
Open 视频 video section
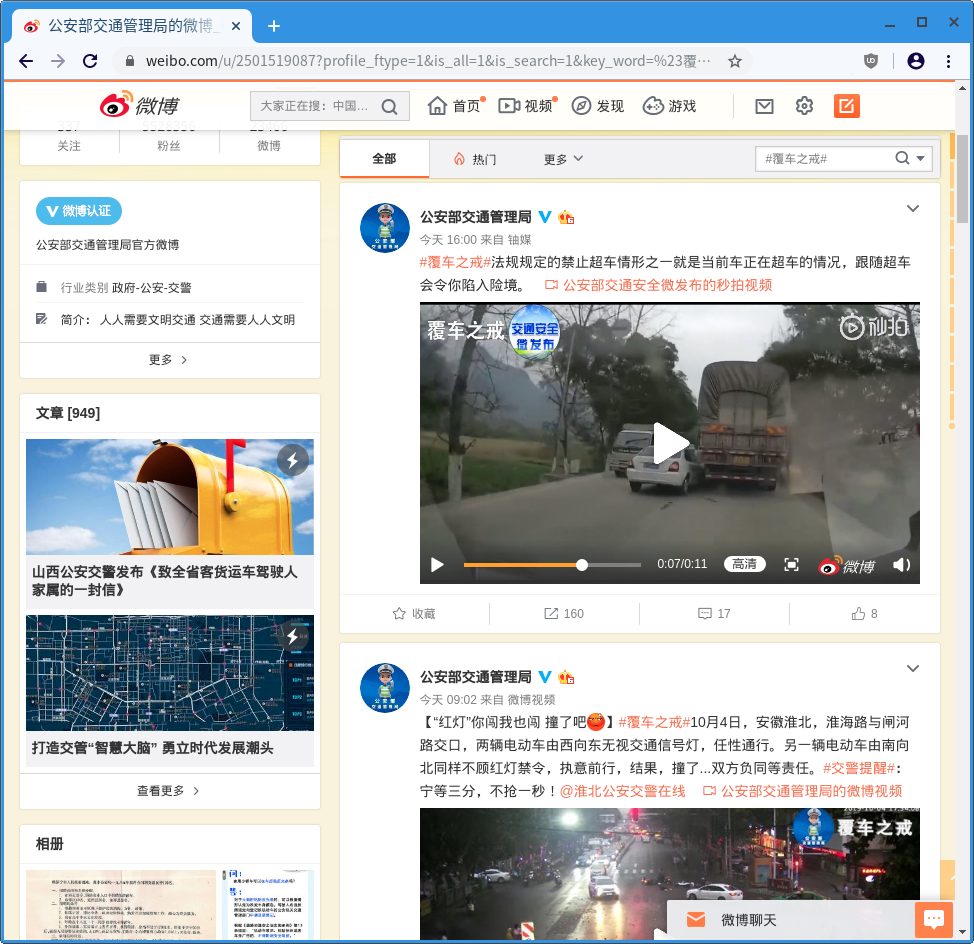click(x=526, y=106)
